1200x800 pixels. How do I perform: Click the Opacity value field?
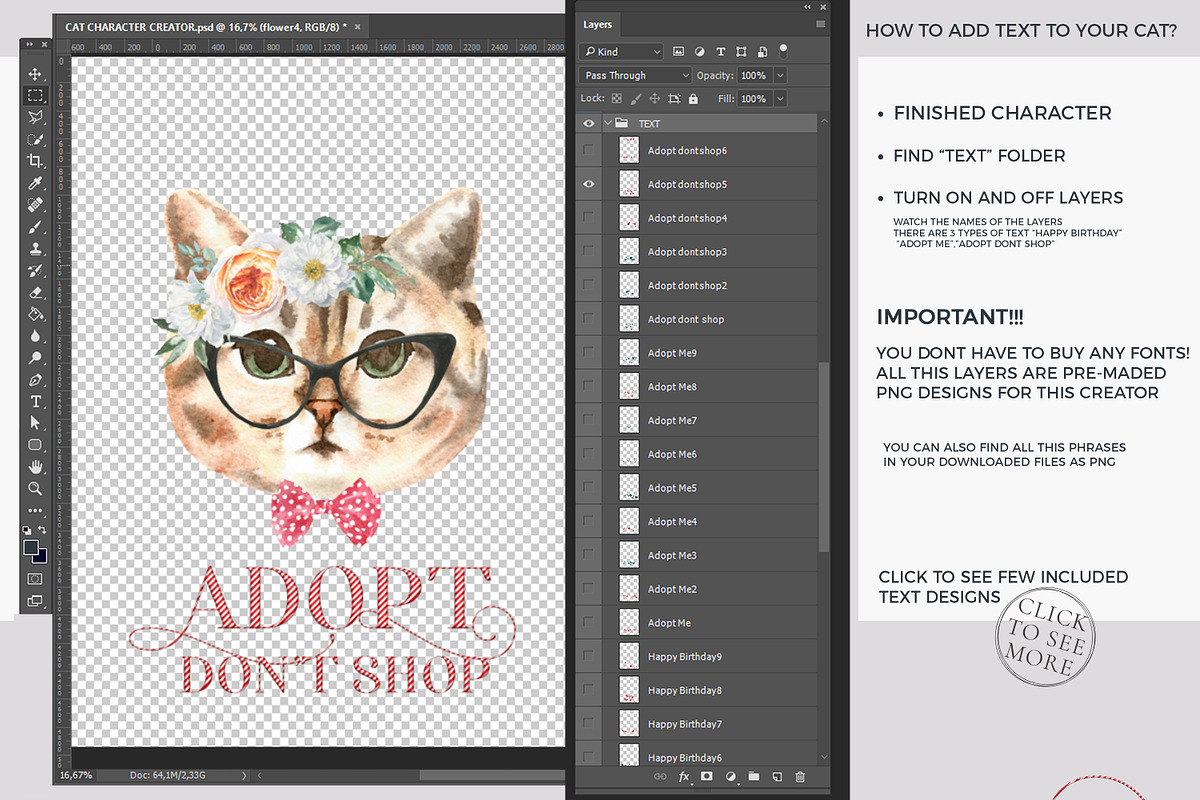(x=754, y=75)
